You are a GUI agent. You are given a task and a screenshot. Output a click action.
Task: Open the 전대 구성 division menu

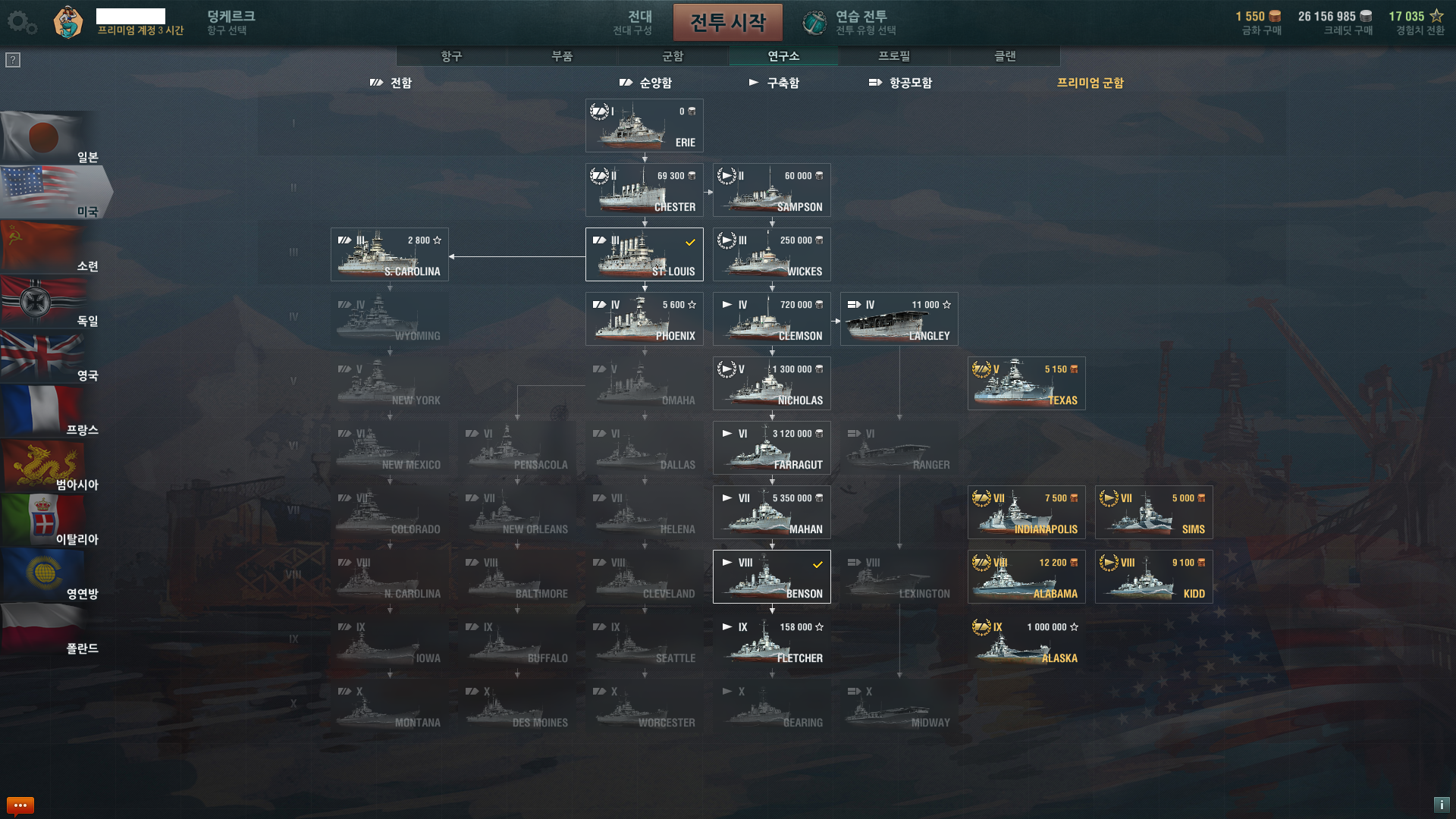point(632,22)
